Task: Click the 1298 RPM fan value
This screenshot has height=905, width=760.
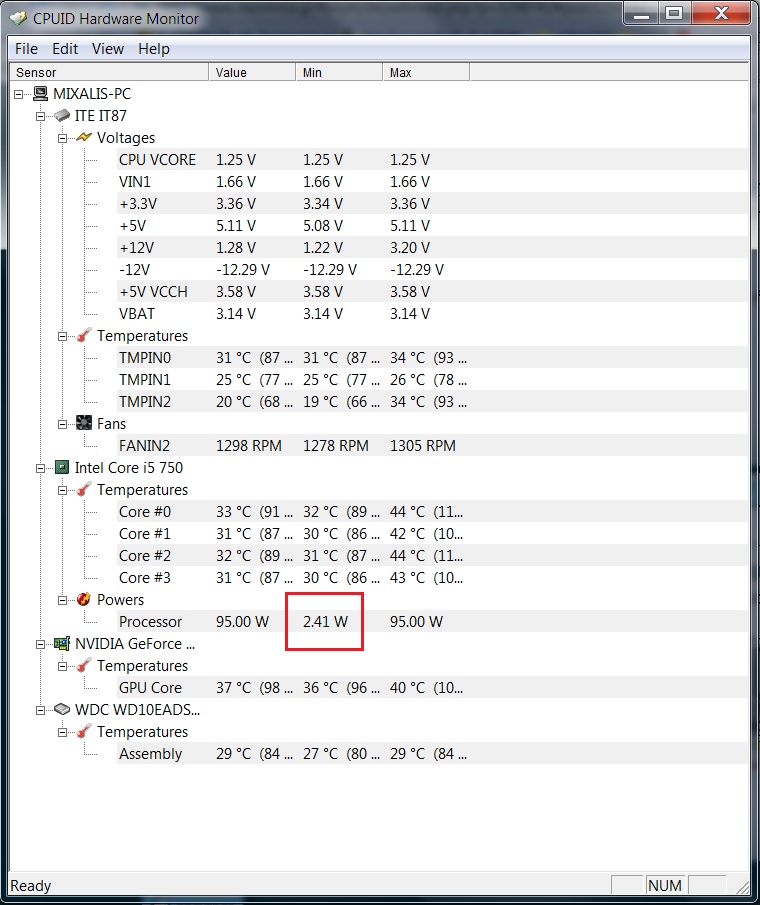Action: 249,446
